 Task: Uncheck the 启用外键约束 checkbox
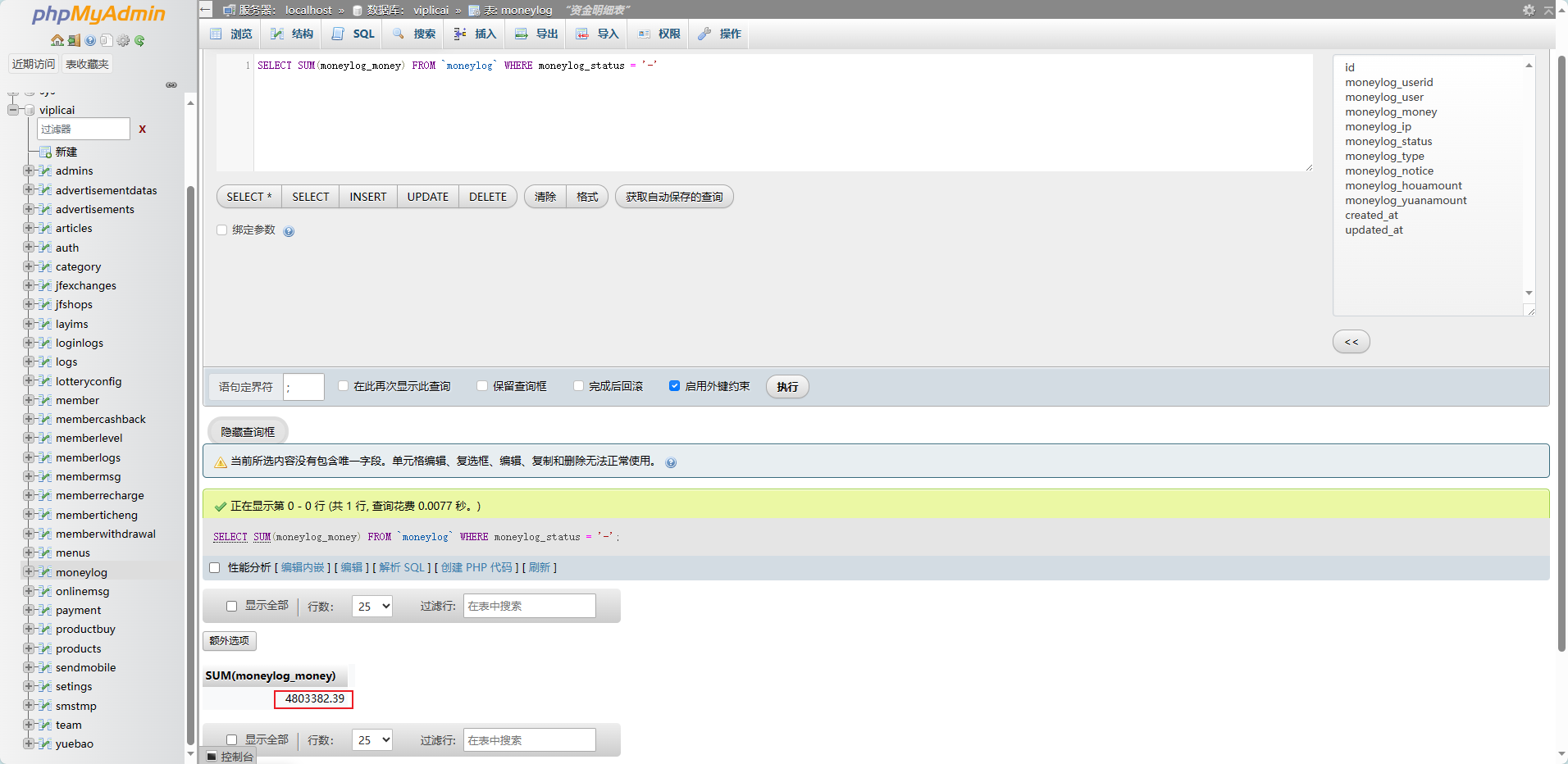tap(674, 386)
